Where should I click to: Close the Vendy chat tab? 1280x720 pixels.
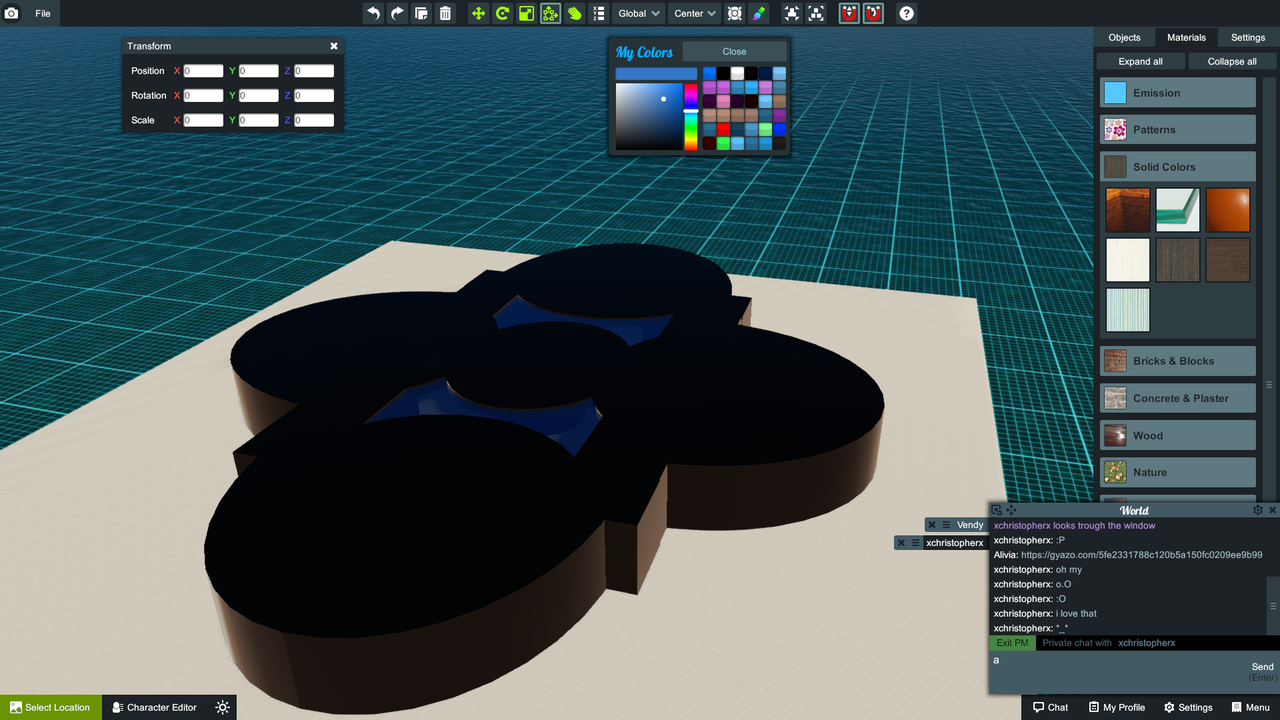click(x=932, y=525)
